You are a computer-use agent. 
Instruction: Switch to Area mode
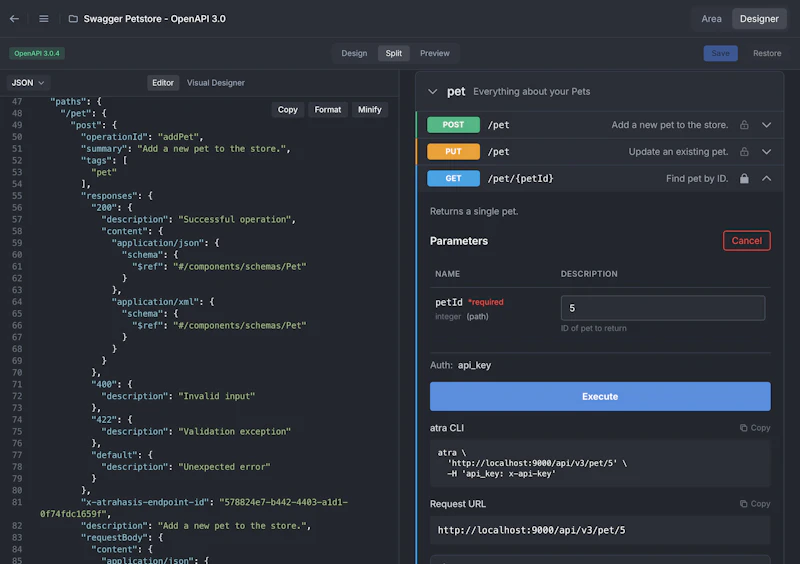[711, 19]
